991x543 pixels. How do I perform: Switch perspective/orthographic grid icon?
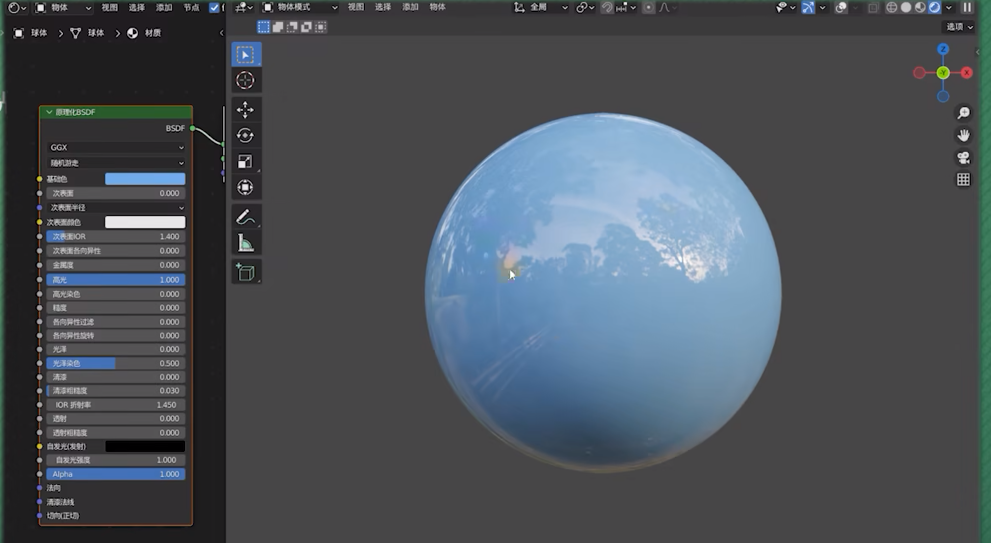click(x=963, y=180)
